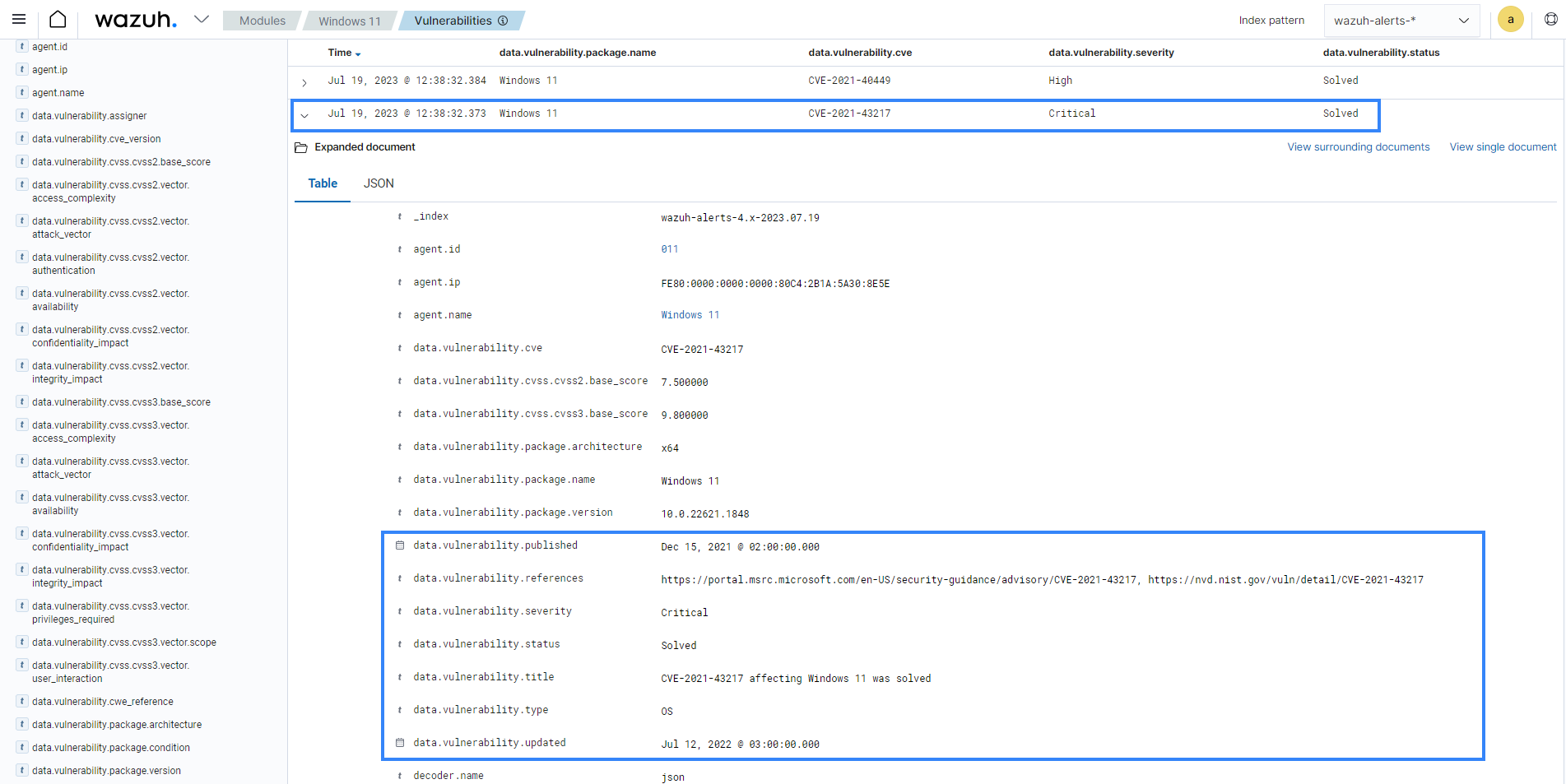
Task: Collapse the CVE-2021-43217 row
Action: point(304,115)
